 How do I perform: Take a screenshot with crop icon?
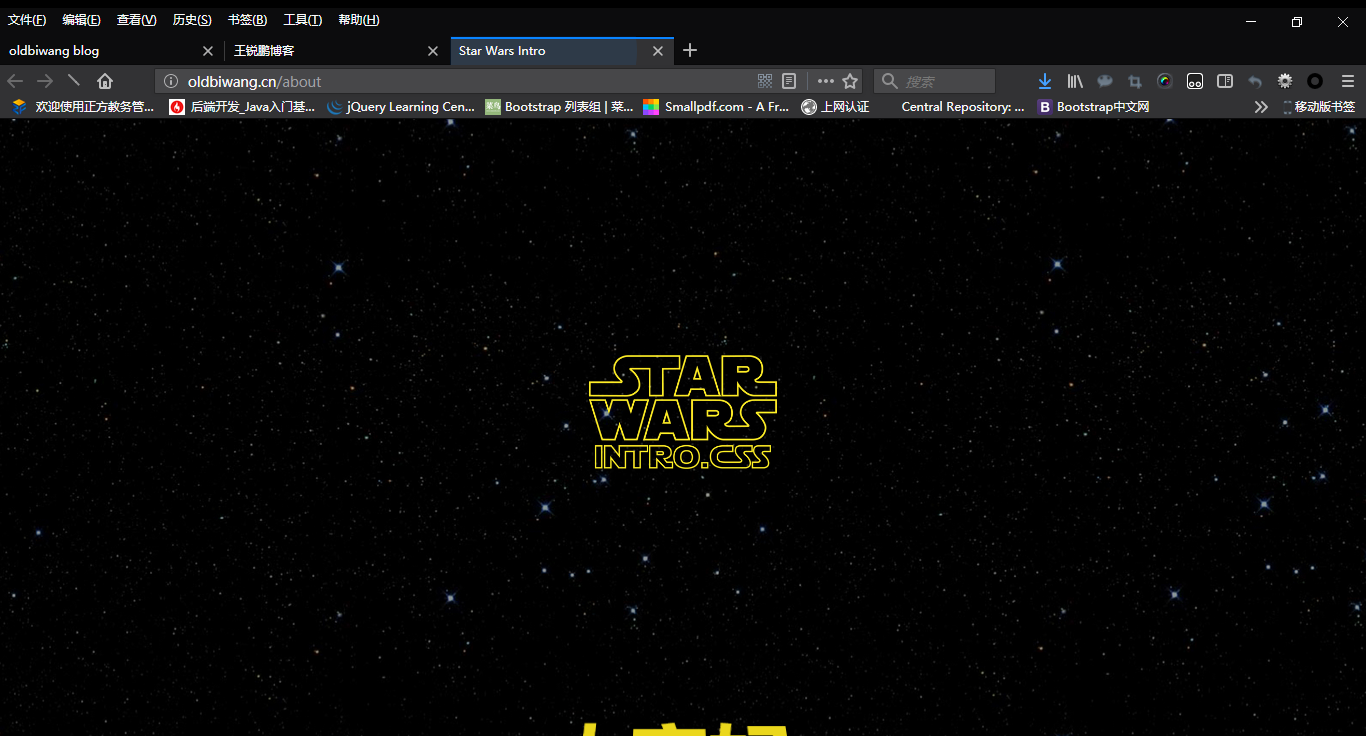click(x=1135, y=81)
